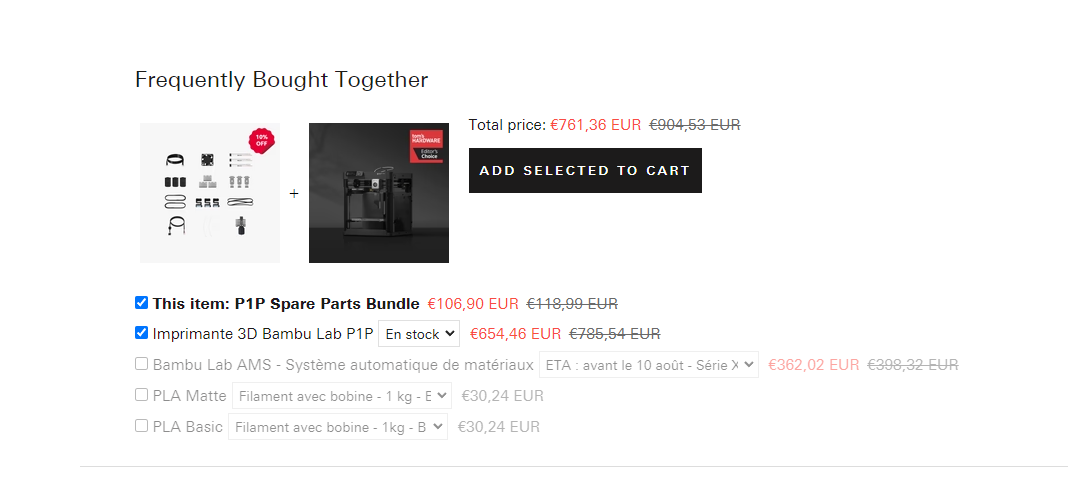Screen dimensions: 1068x488
Task: Open the En stock dropdown
Action: (x=419, y=334)
